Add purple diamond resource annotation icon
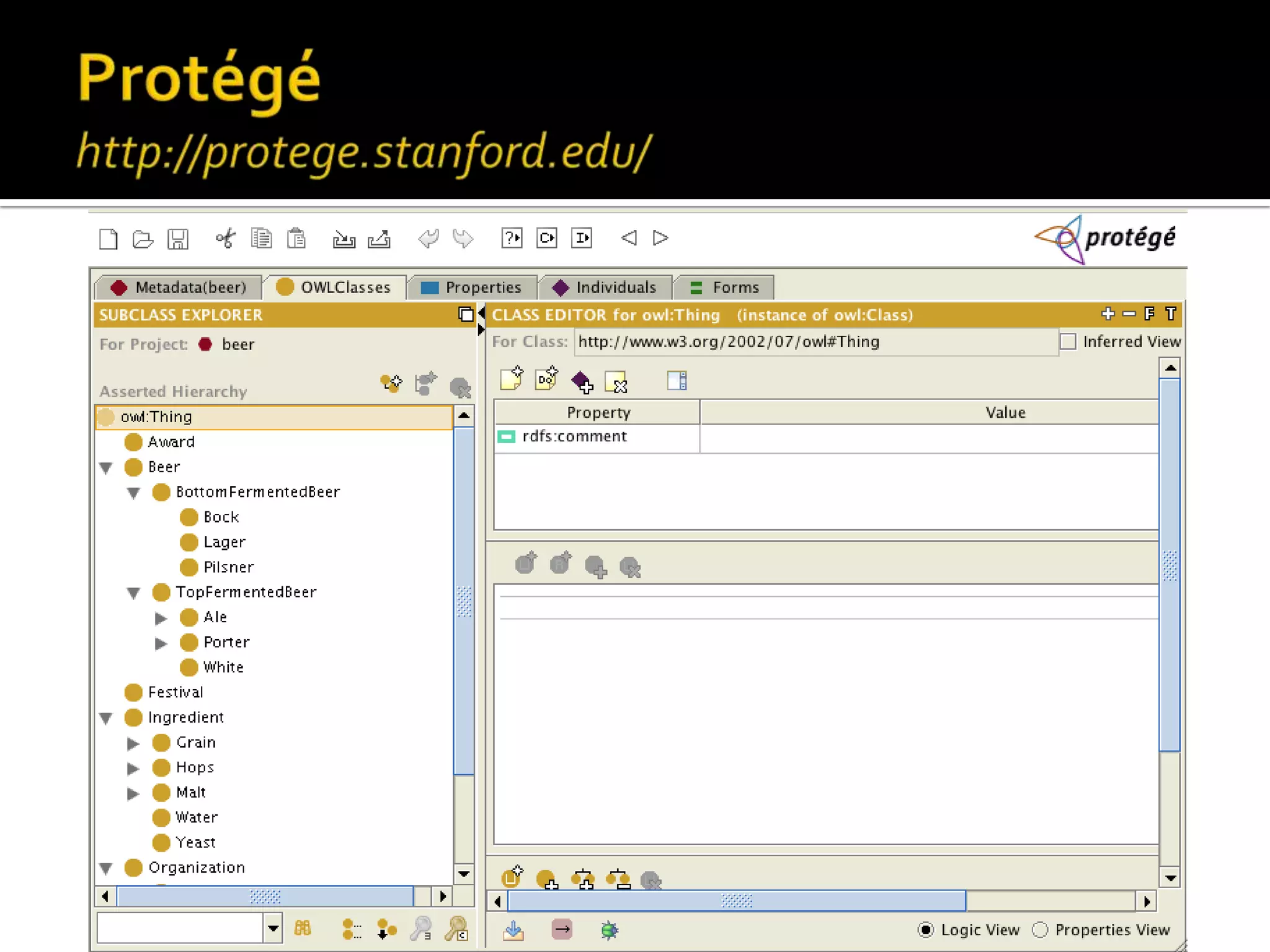Image resolution: width=1270 pixels, height=952 pixels. coord(582,381)
